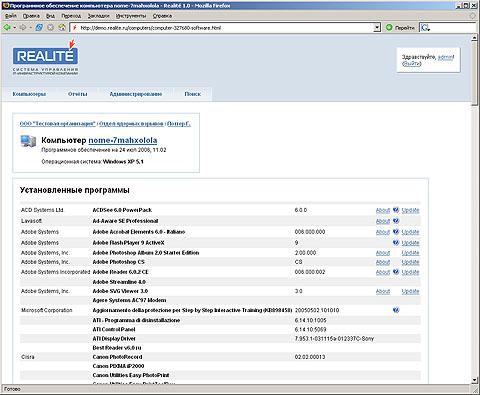Open the Переход menu

(71, 16)
